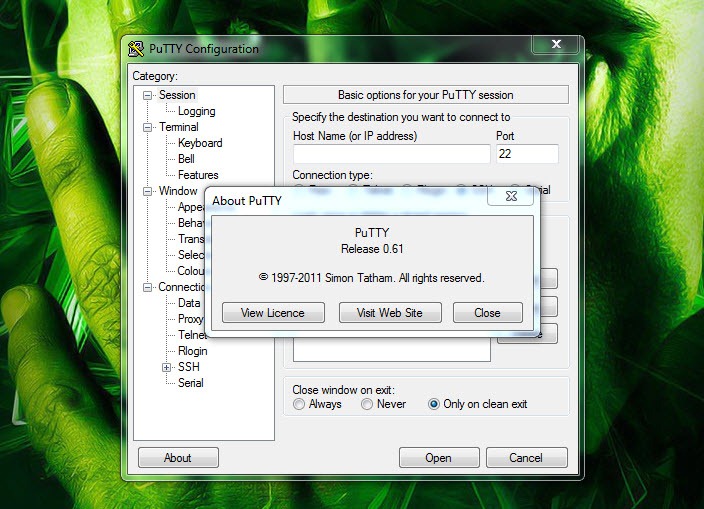Click the Open button
Screen dimensions: 704x509
click(439, 458)
